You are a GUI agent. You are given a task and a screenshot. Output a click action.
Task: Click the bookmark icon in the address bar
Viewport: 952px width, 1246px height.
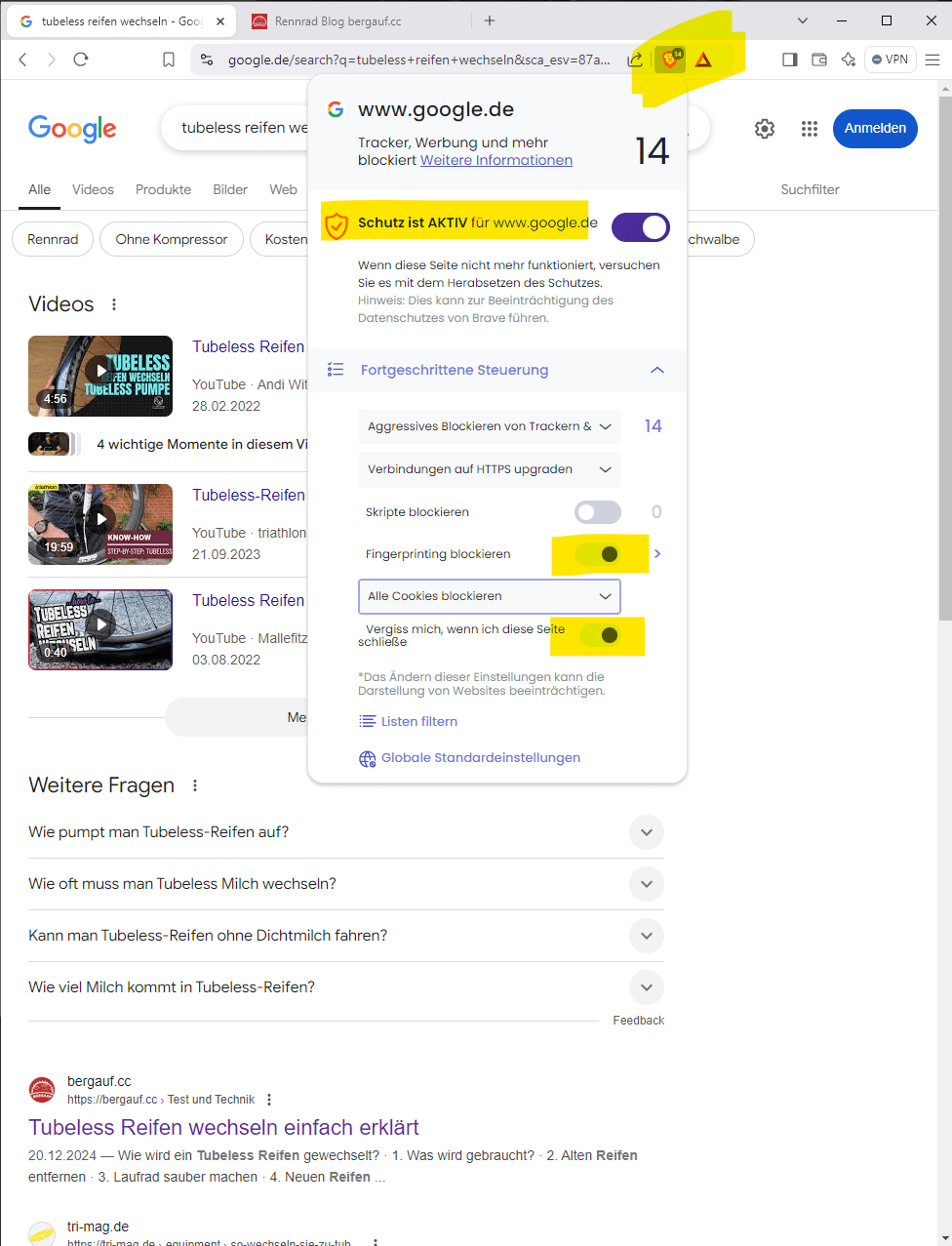pyautogui.click(x=169, y=60)
